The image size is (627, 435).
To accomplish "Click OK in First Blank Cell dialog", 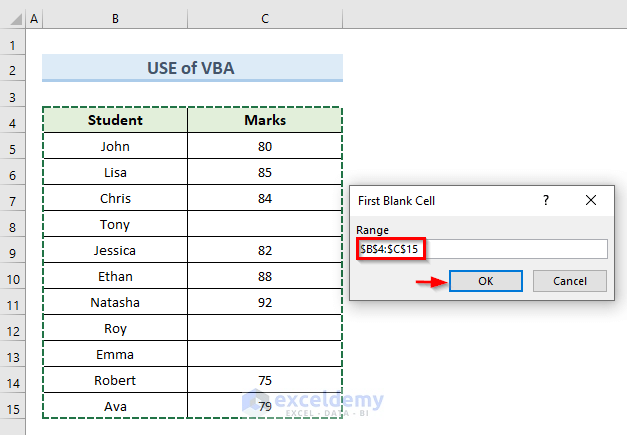I will click(485, 281).
